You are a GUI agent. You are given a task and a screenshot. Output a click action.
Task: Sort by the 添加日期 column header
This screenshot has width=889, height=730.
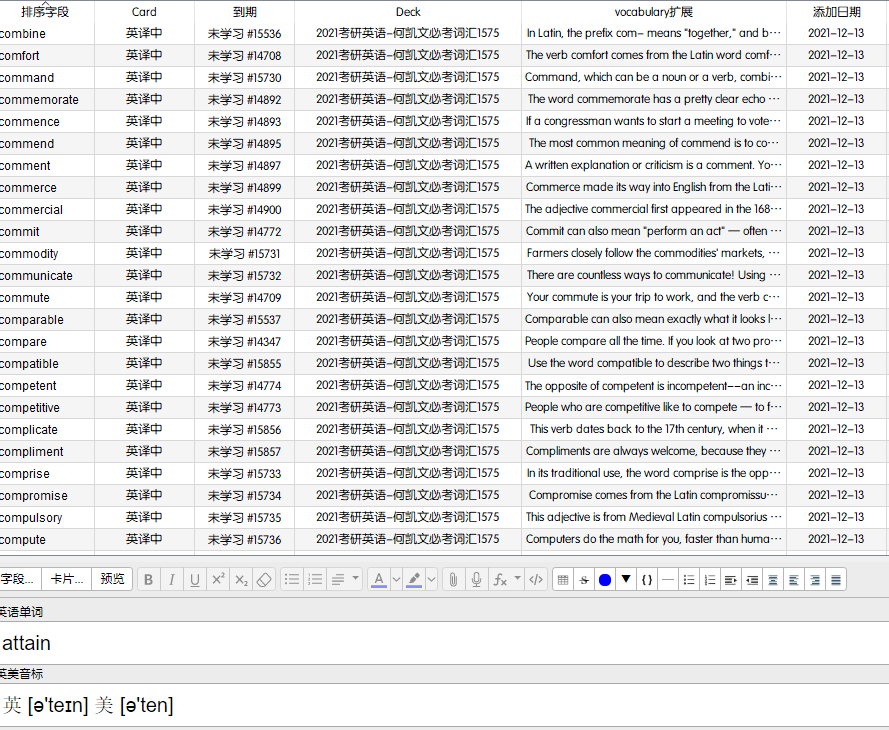(836, 11)
